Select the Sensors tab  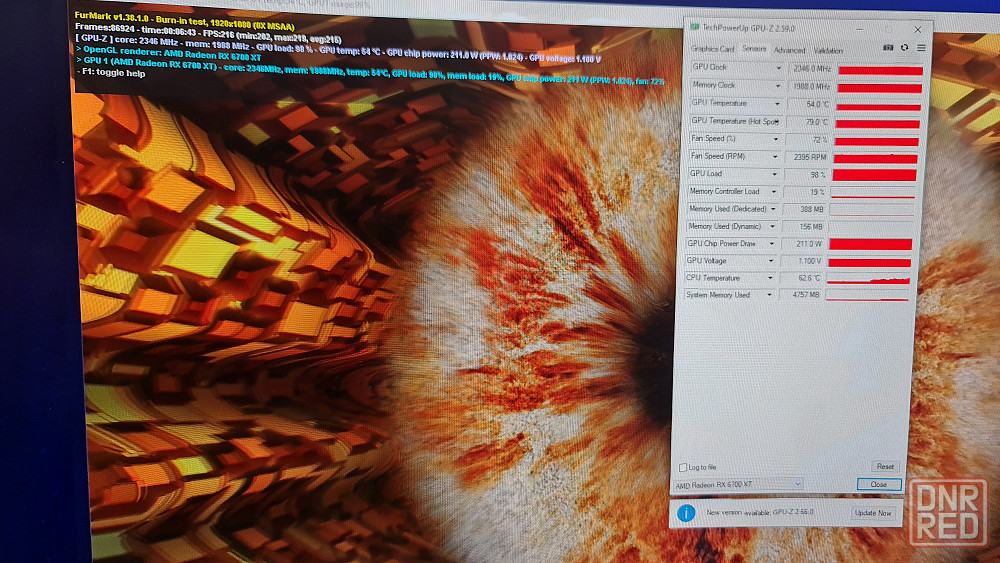coord(753,49)
